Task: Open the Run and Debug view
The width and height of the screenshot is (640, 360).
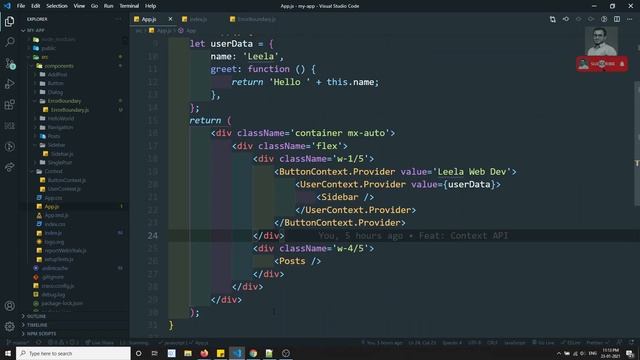Action: tap(9, 84)
